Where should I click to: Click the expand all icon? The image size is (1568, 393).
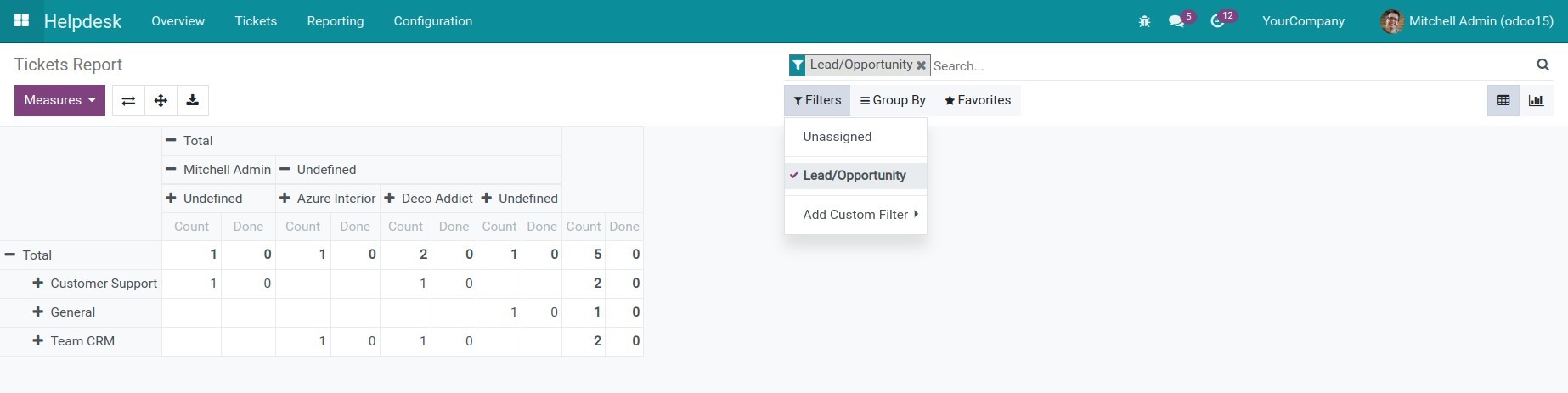point(161,100)
